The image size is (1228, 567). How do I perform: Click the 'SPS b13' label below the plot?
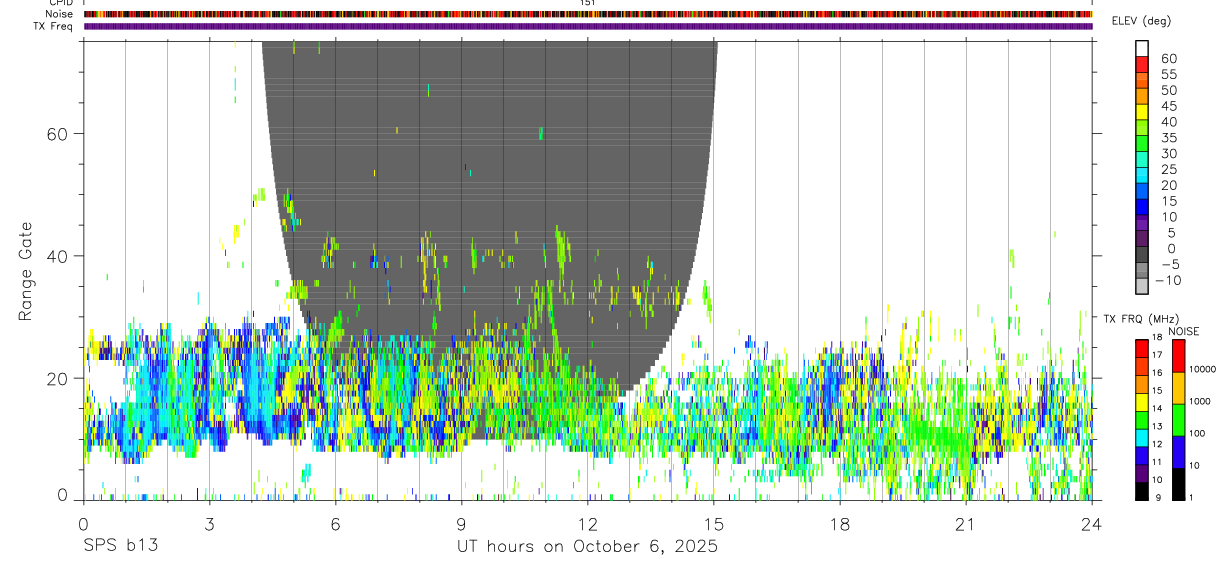pos(120,547)
